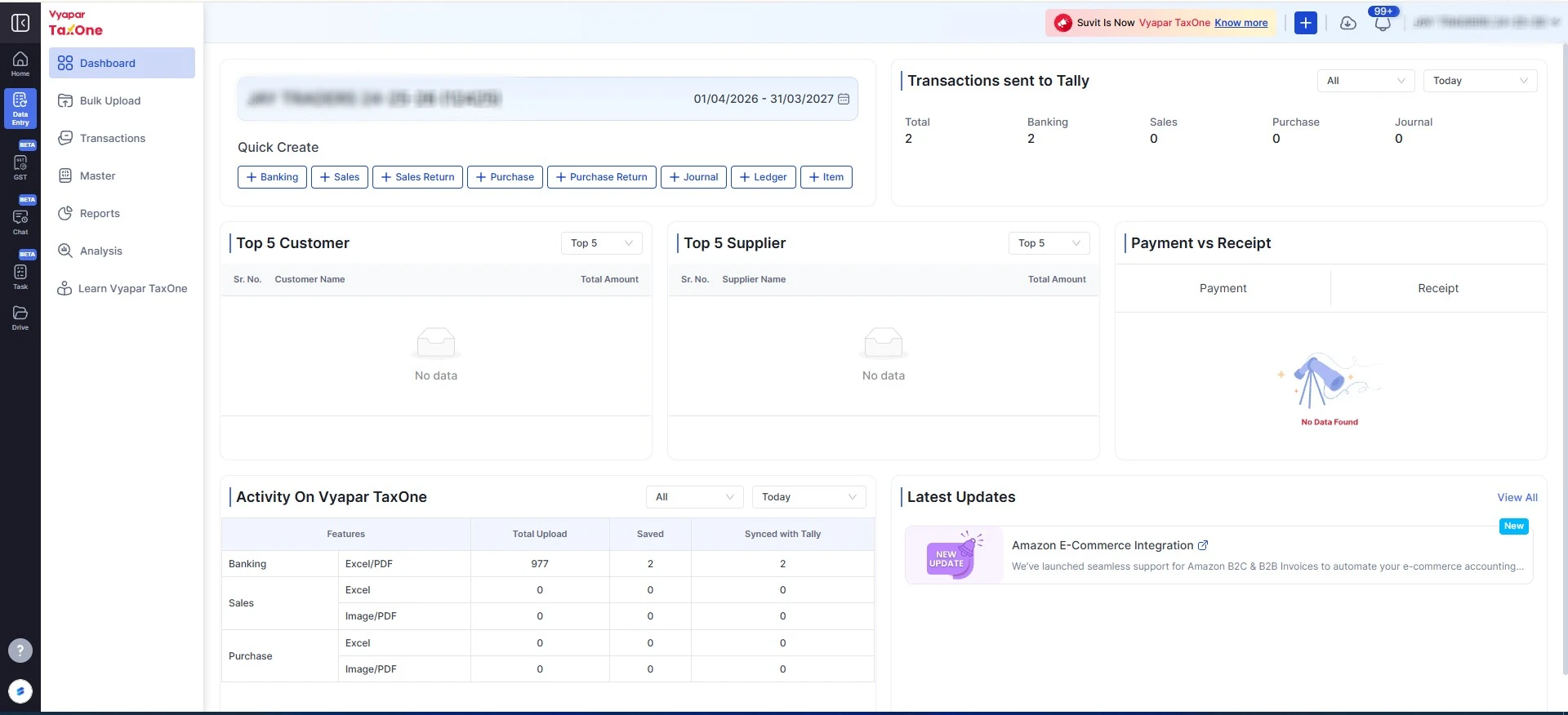Select the Data Entry rail icon
The image size is (1568, 715).
20,109
